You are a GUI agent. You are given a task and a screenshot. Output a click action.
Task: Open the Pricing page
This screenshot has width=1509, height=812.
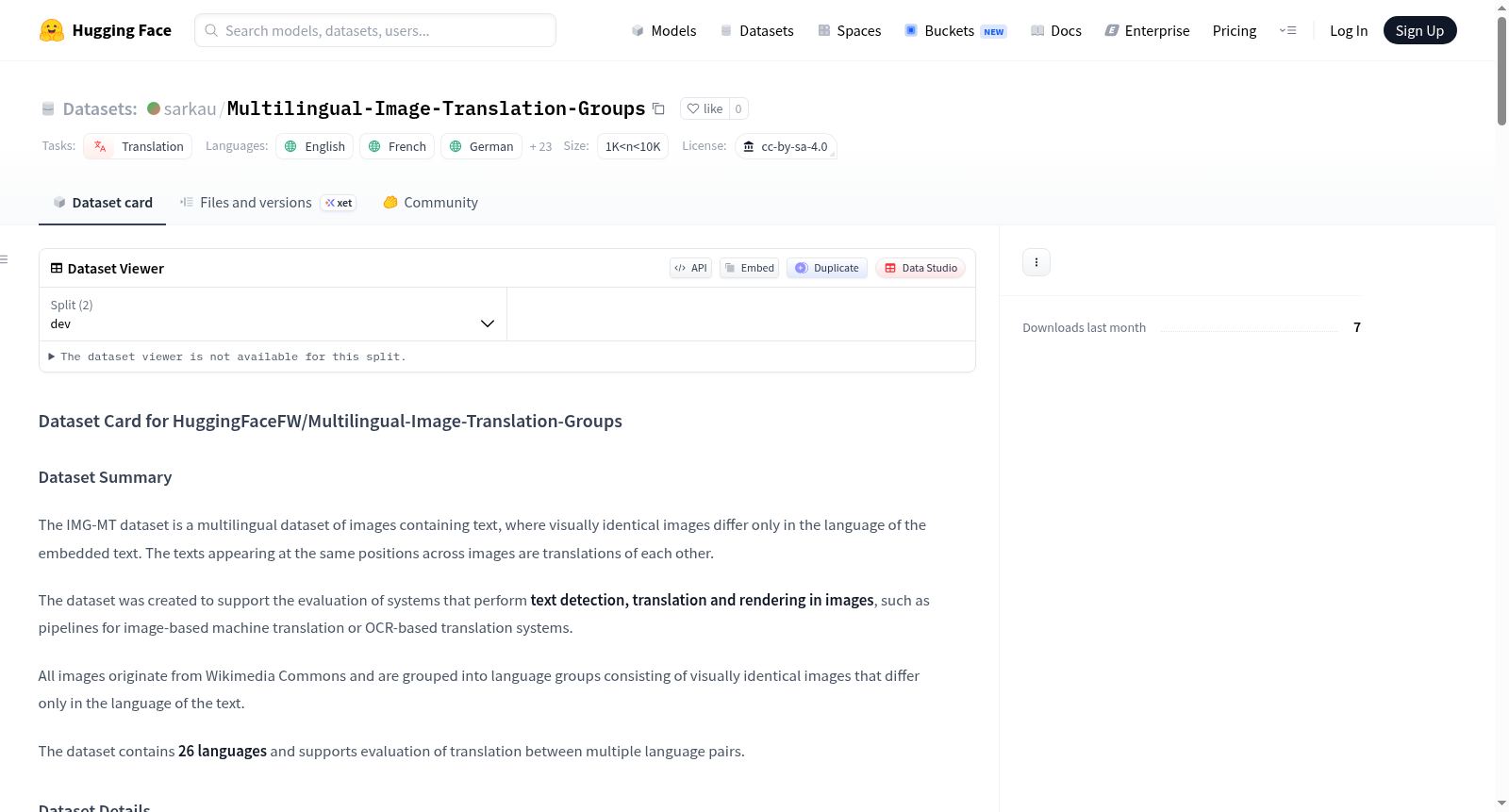[x=1235, y=30]
